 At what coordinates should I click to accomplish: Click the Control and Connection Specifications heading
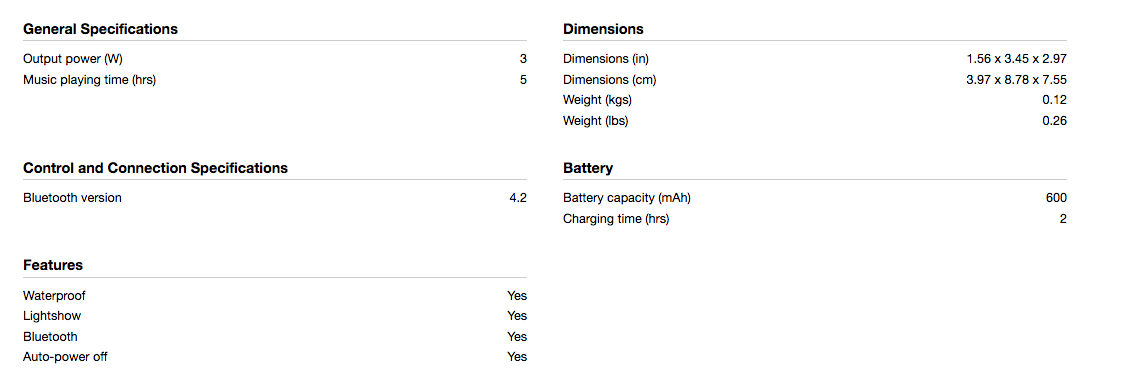tap(155, 167)
